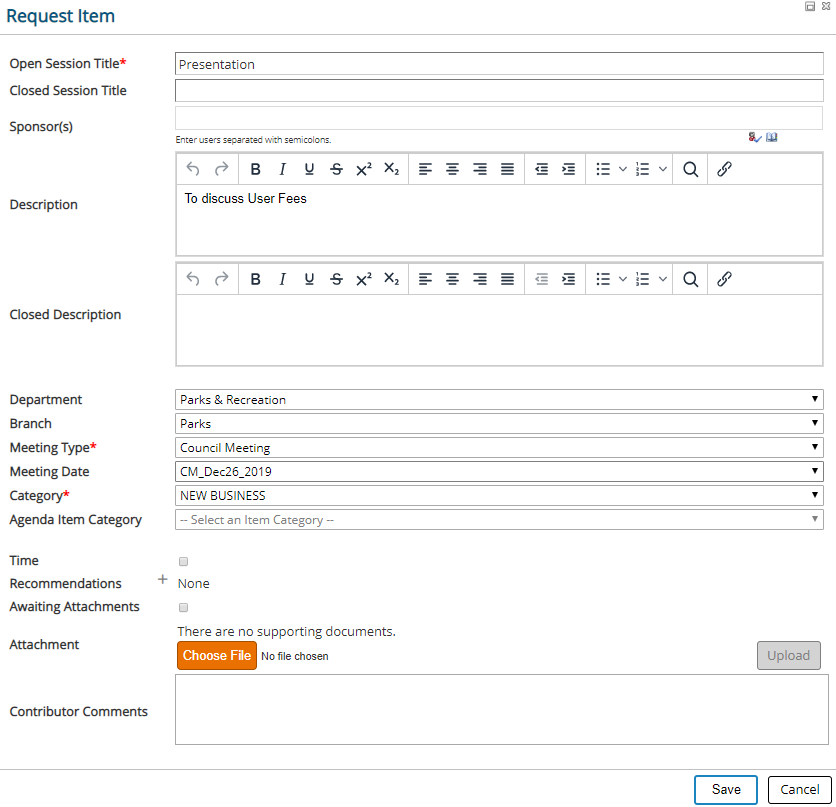This screenshot has width=836, height=807.
Task: Click the grayed Upload button
Action: coord(789,656)
